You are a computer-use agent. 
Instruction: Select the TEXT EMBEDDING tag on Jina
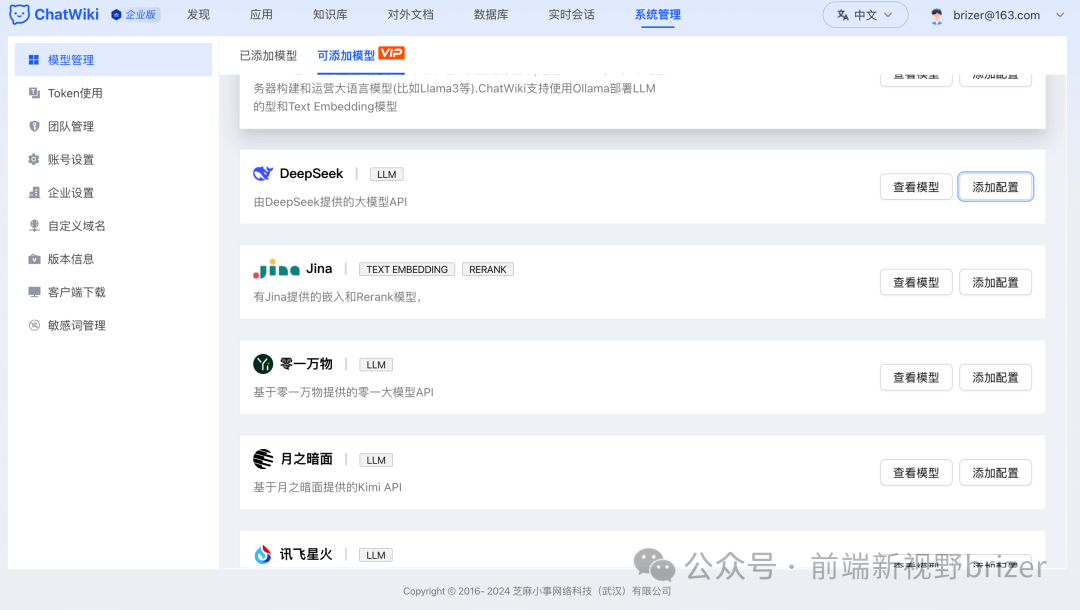click(x=406, y=268)
